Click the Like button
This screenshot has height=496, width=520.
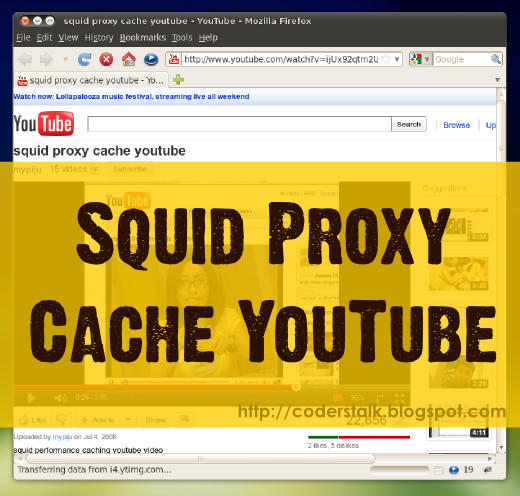32,420
